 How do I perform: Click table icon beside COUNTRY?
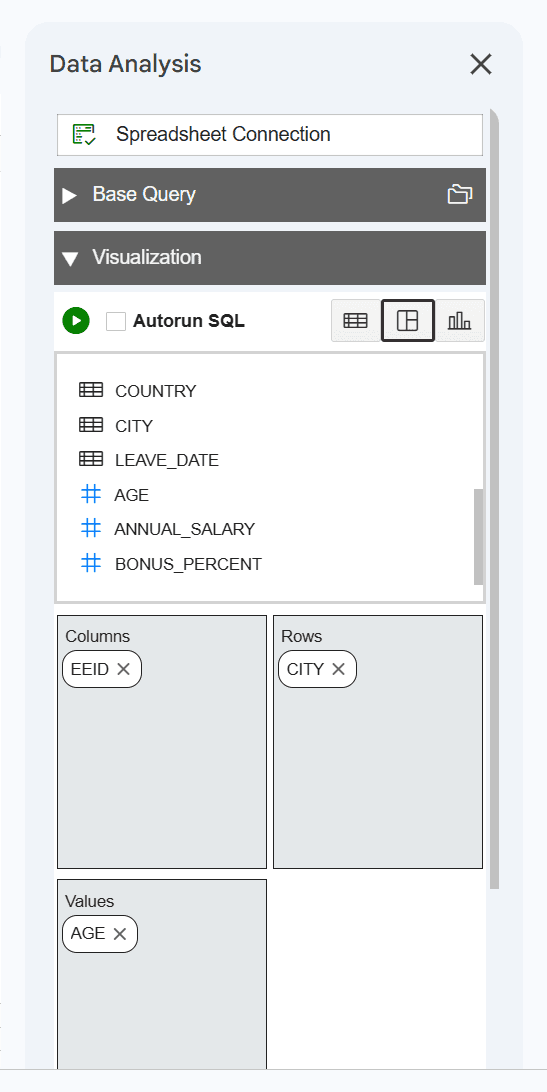[x=91, y=391]
